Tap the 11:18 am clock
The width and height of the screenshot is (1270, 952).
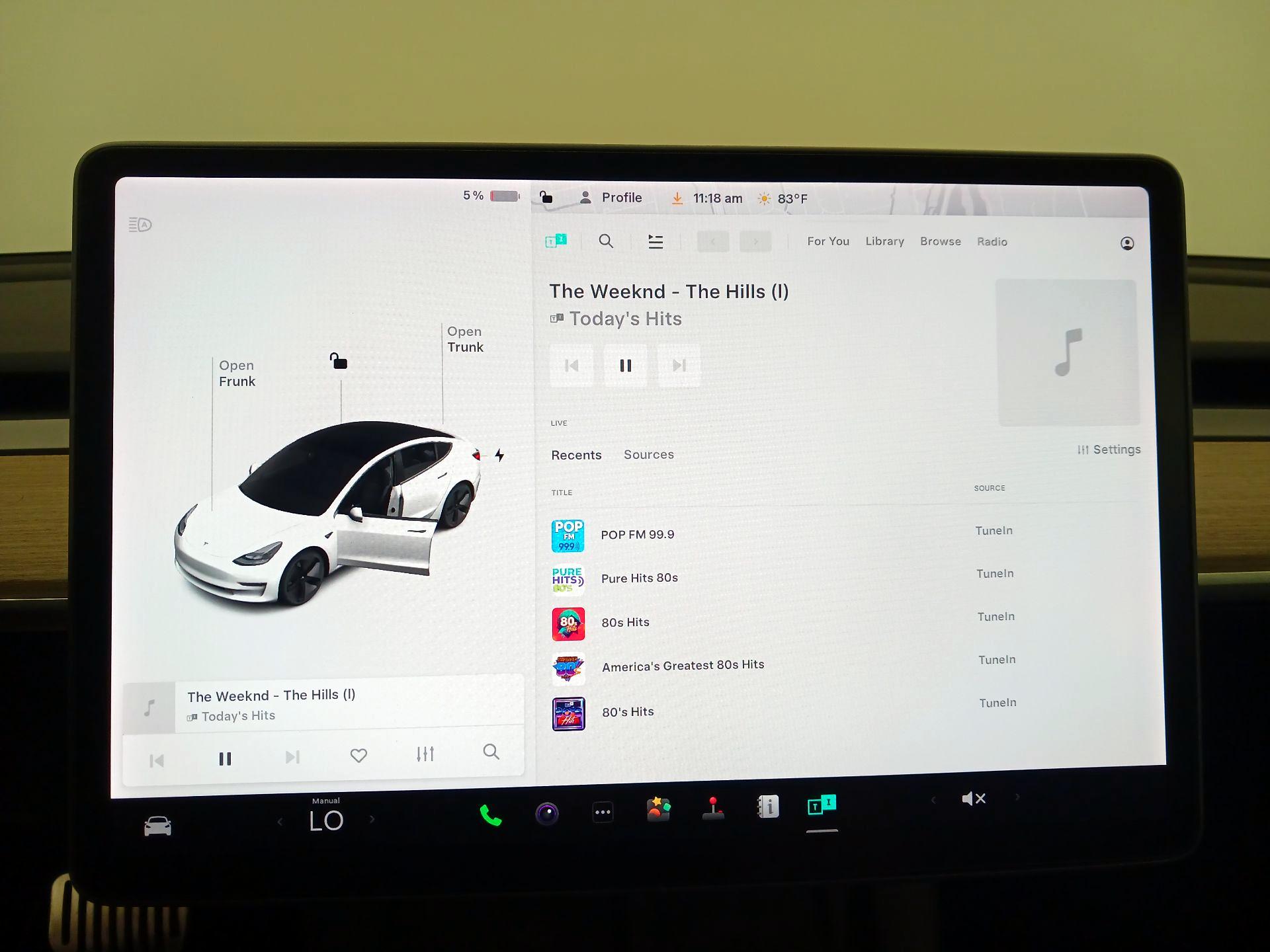(x=717, y=198)
